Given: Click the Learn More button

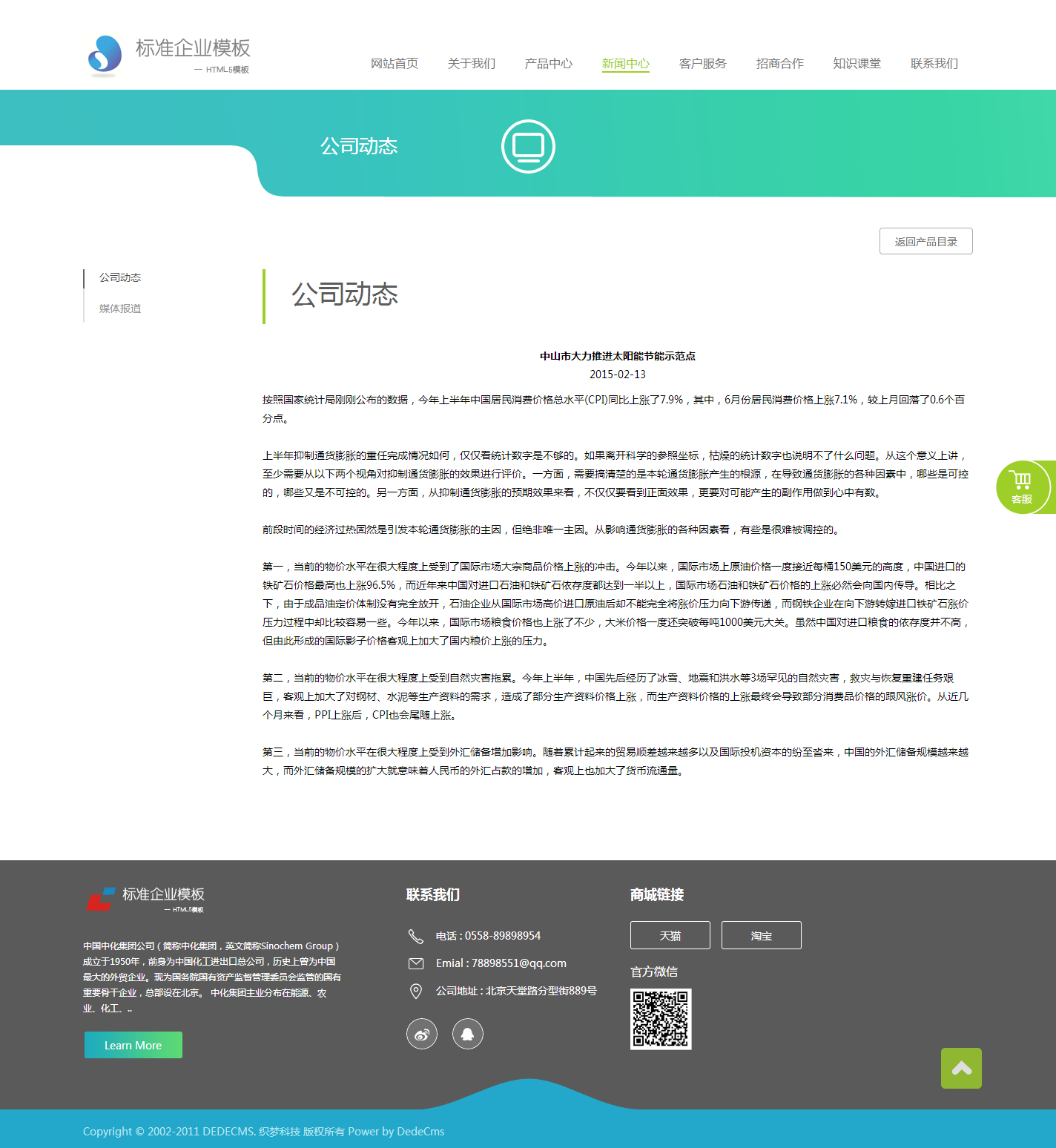Looking at the screenshot, I should coord(133,1045).
